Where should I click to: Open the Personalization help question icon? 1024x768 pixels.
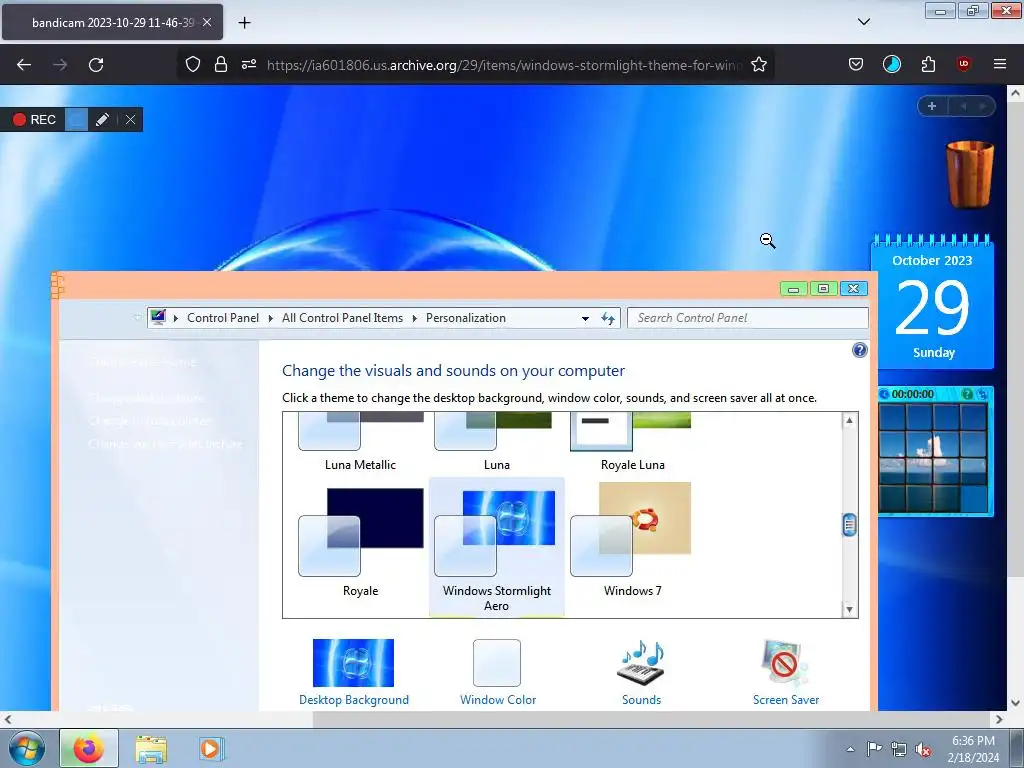coord(859,350)
